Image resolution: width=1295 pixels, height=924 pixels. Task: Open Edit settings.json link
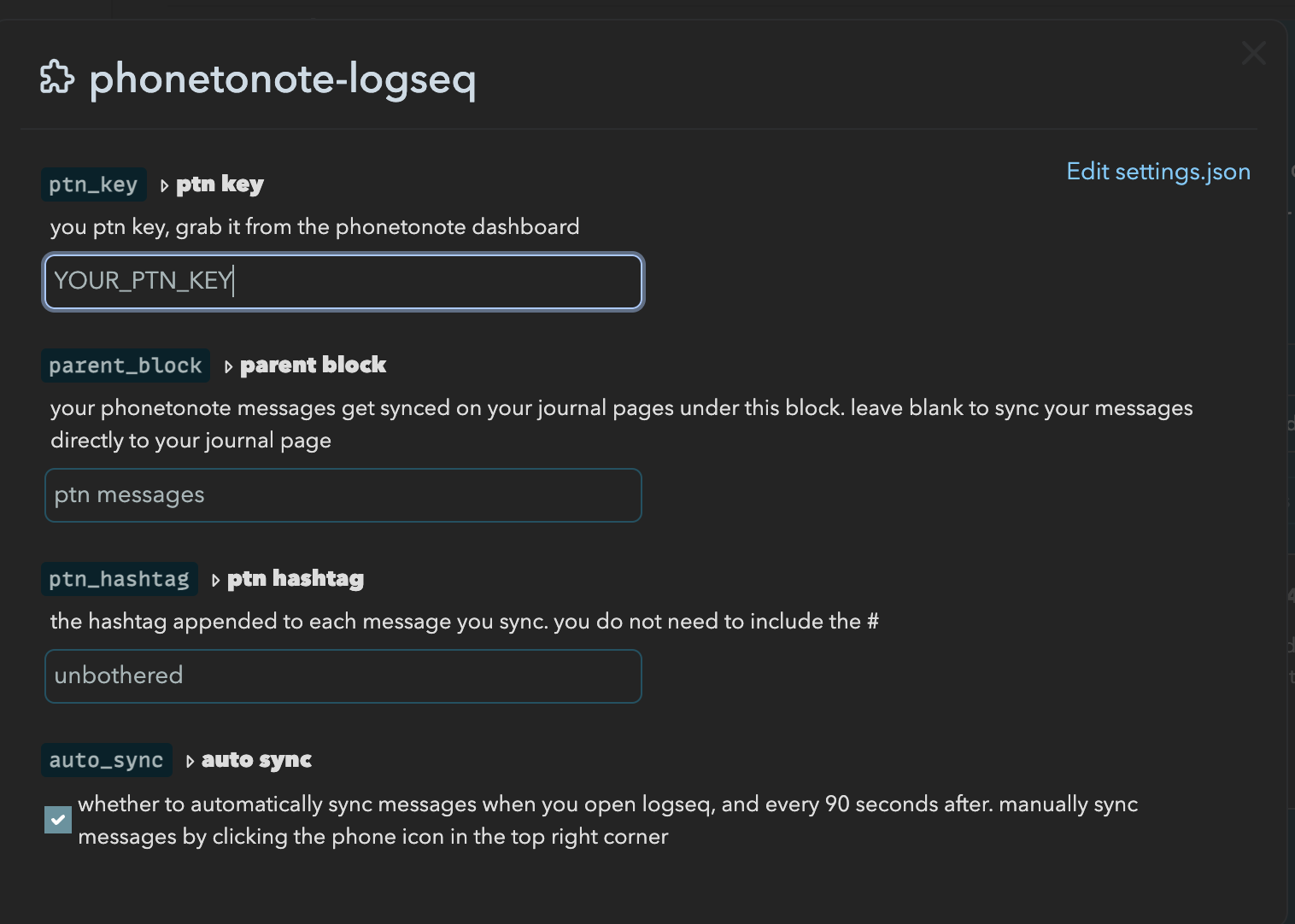1158,172
